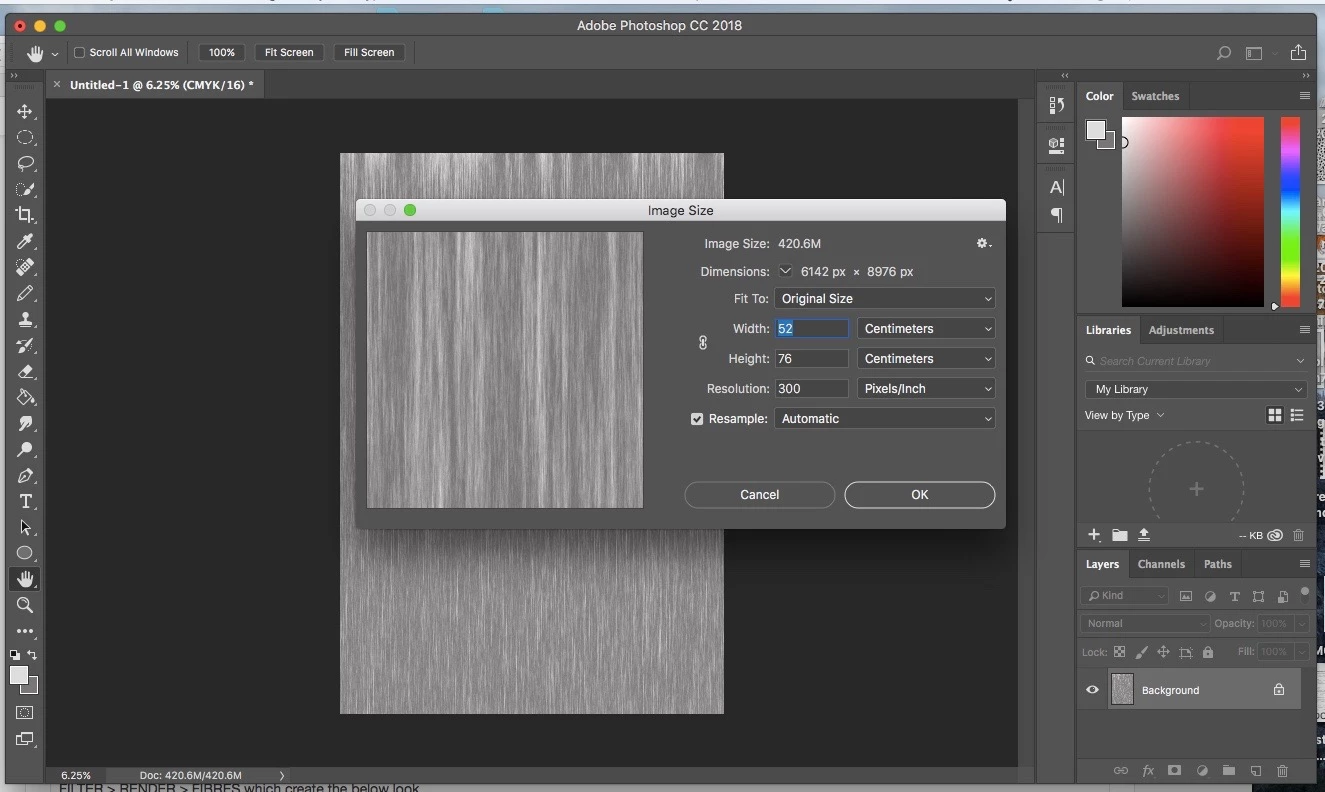Select the Zoom tool
The image size is (1325, 792).
point(25,605)
